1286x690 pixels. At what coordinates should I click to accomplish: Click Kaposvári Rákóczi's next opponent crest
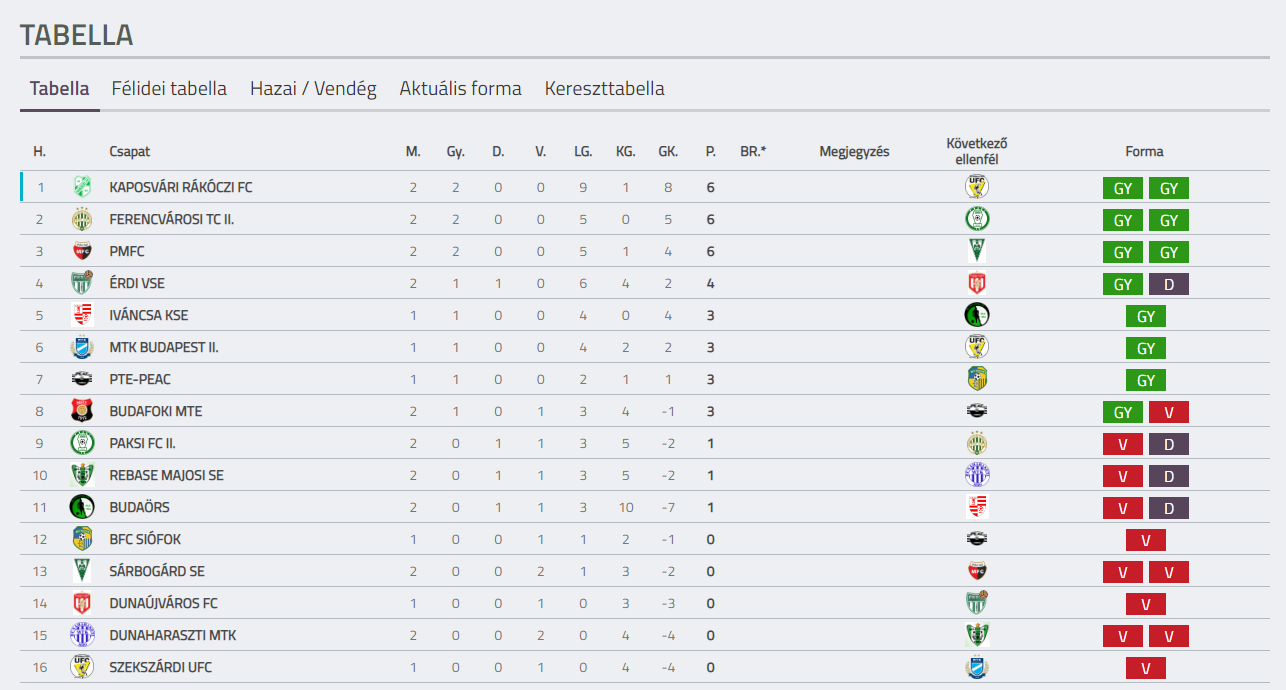tap(977, 186)
